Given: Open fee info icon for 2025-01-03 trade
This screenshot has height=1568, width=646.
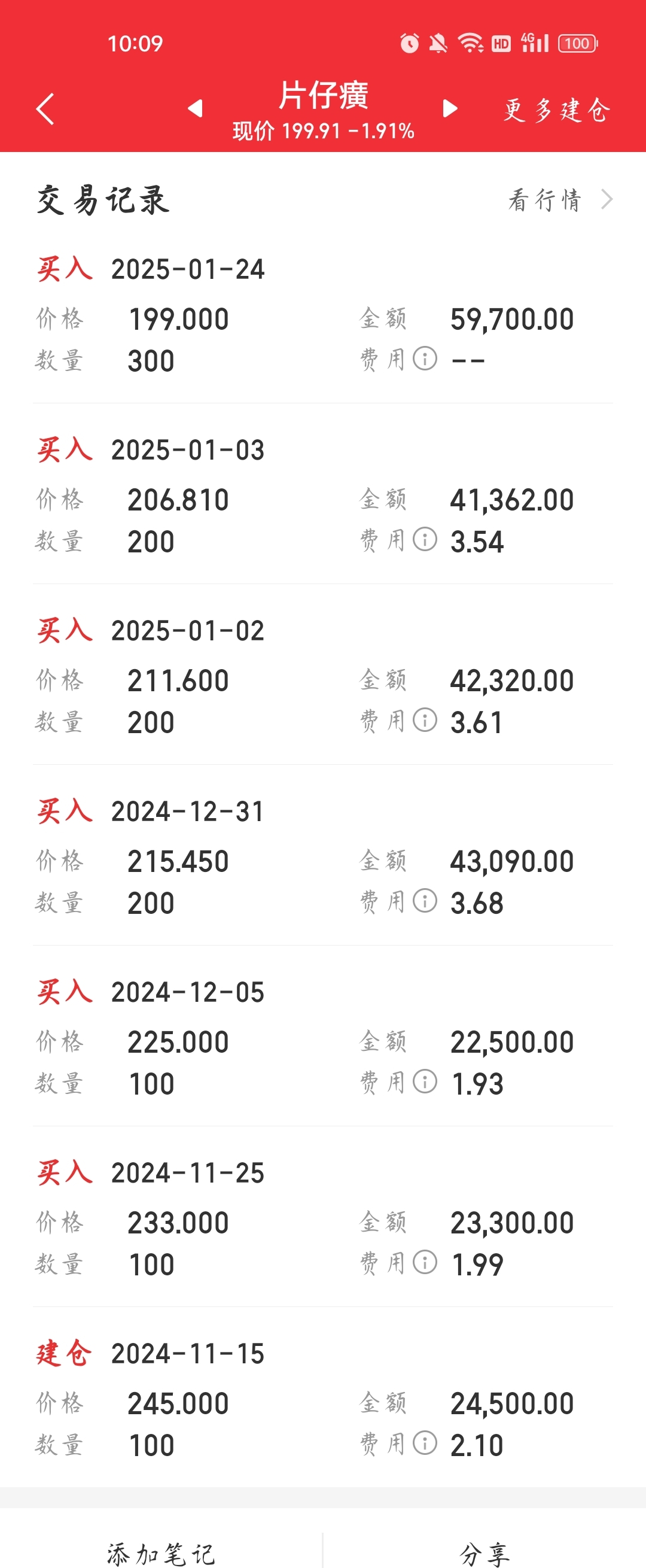Looking at the screenshot, I should point(425,539).
